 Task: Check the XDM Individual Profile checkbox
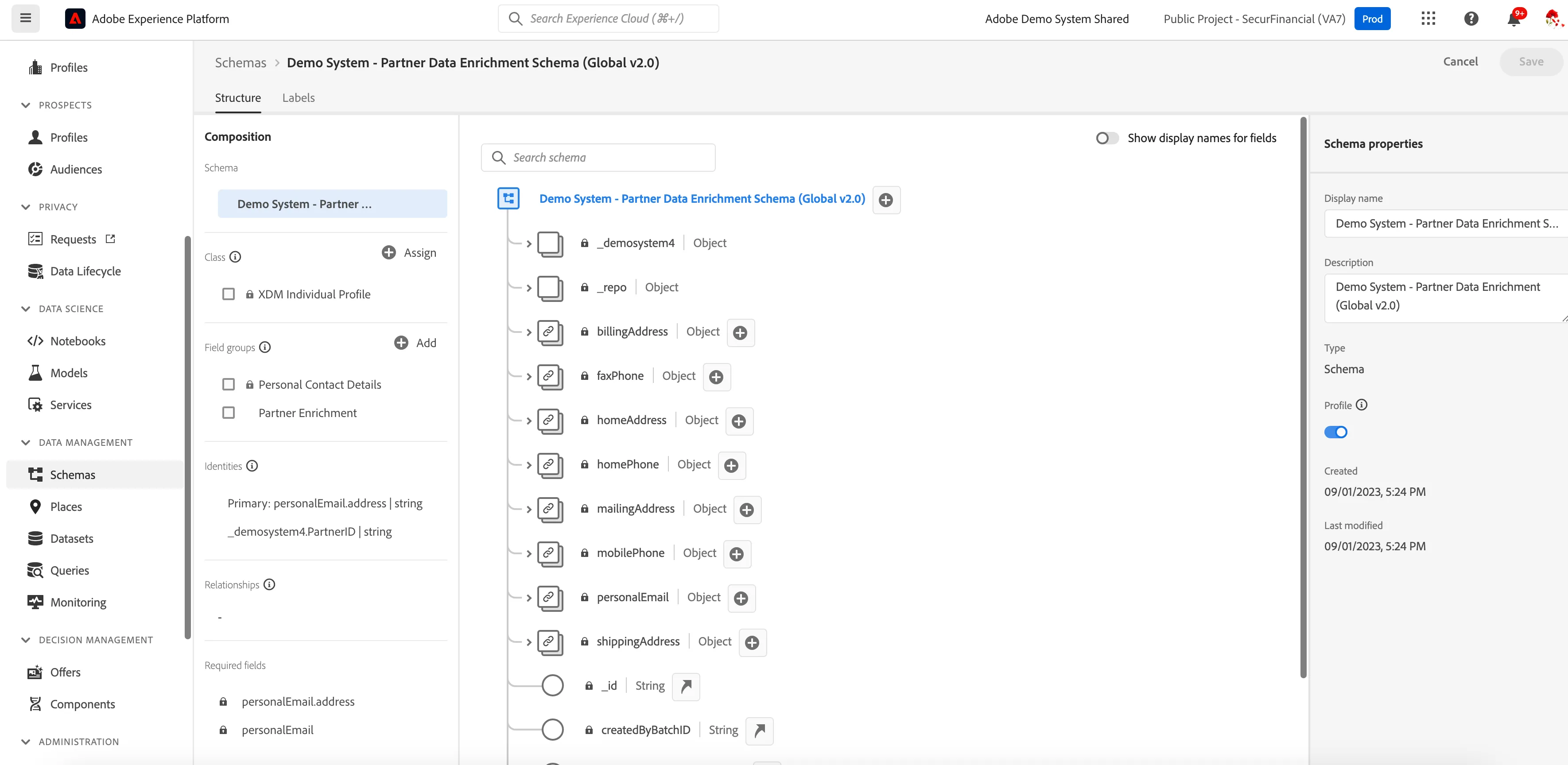click(228, 294)
